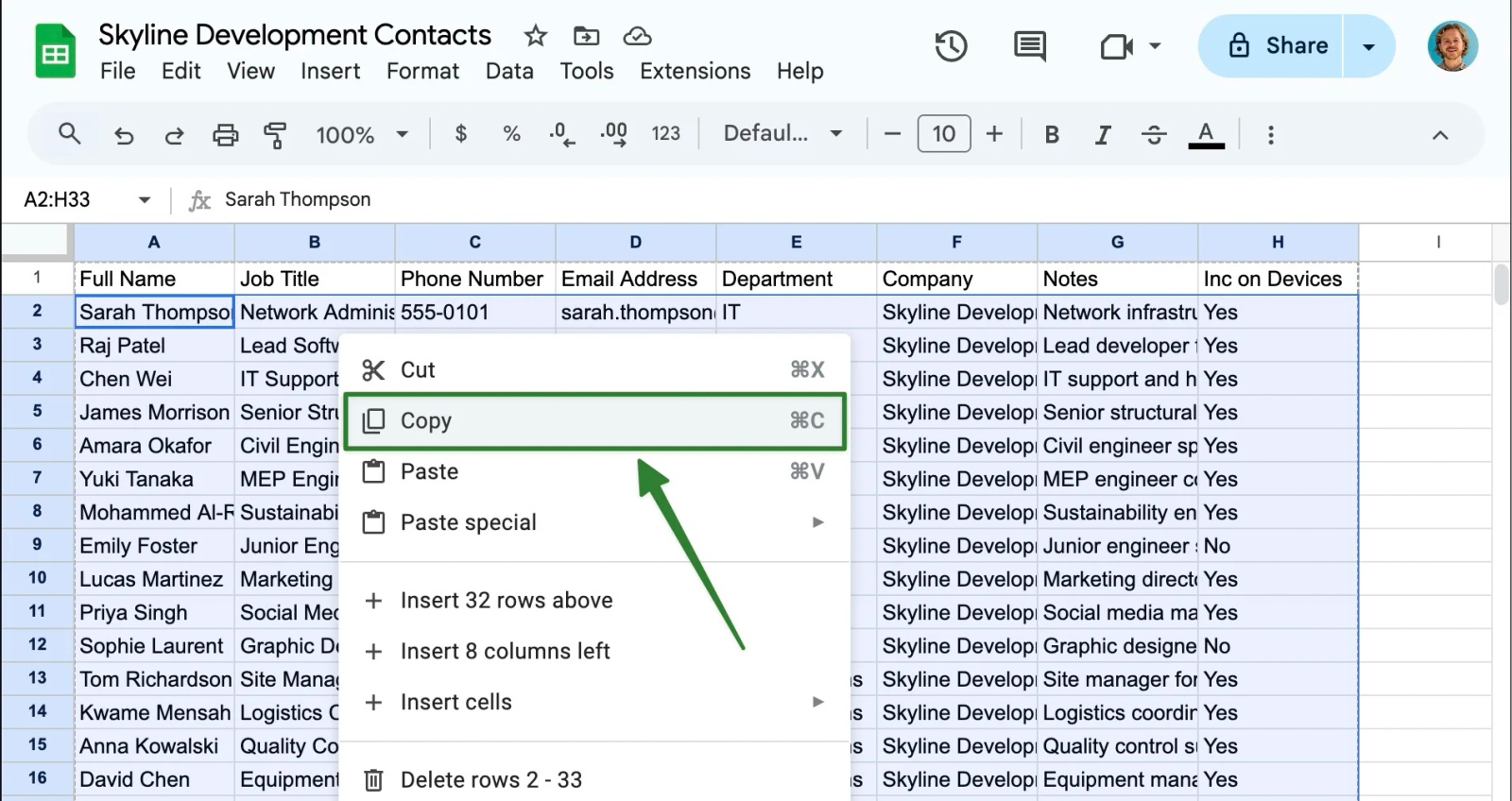
Task: Open the camera meeting options arrow
Action: click(x=1155, y=45)
